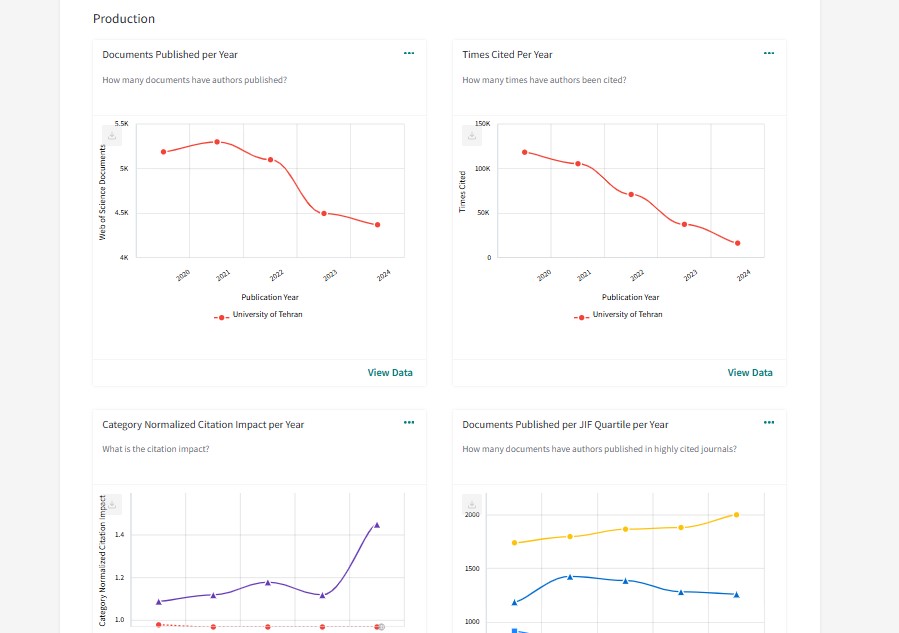Expand the Documents Published per Year options menu
This screenshot has width=899, height=633.
(408, 53)
